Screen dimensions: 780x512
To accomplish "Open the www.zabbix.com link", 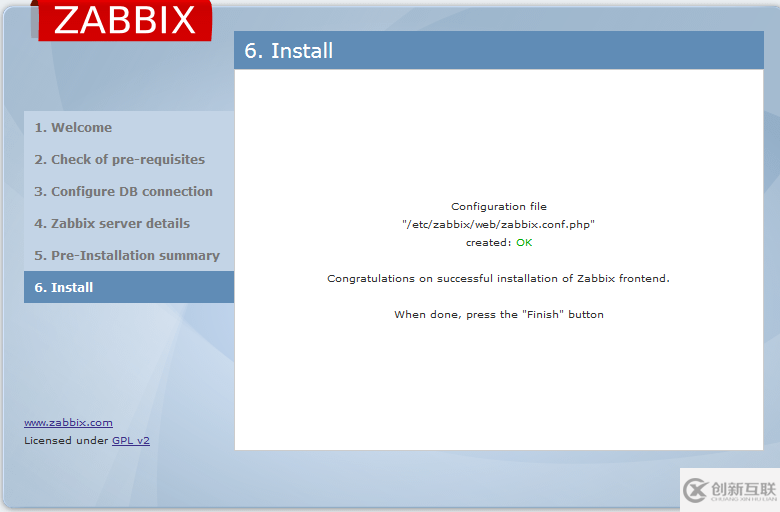I will (x=68, y=422).
